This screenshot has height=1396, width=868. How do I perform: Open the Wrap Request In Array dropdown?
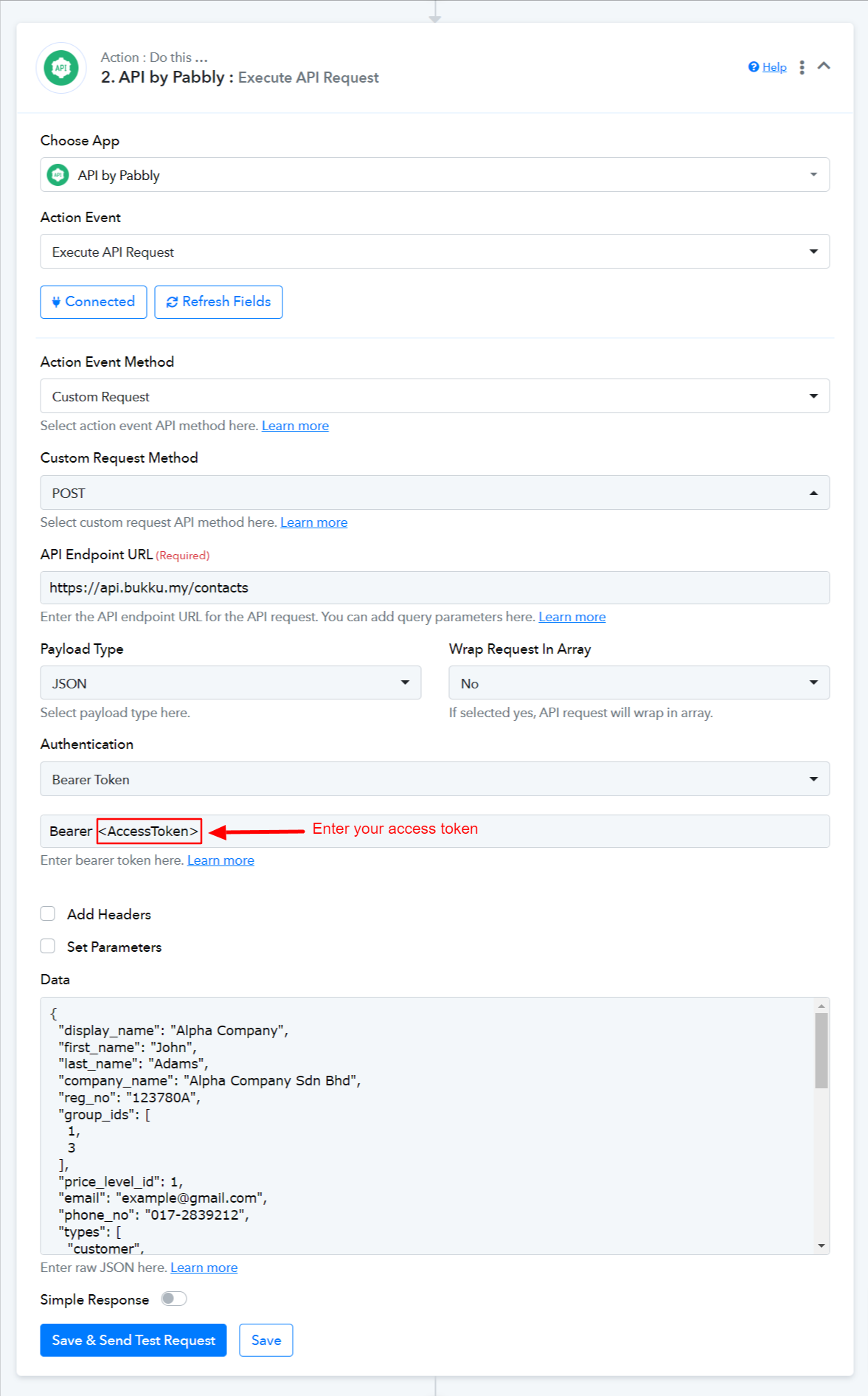[x=639, y=683]
